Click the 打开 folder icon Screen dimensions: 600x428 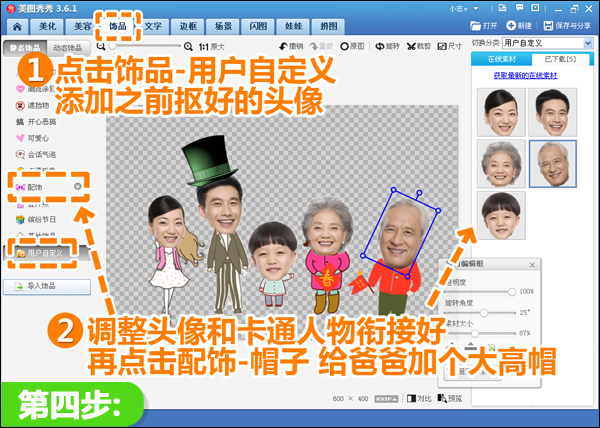483,26
